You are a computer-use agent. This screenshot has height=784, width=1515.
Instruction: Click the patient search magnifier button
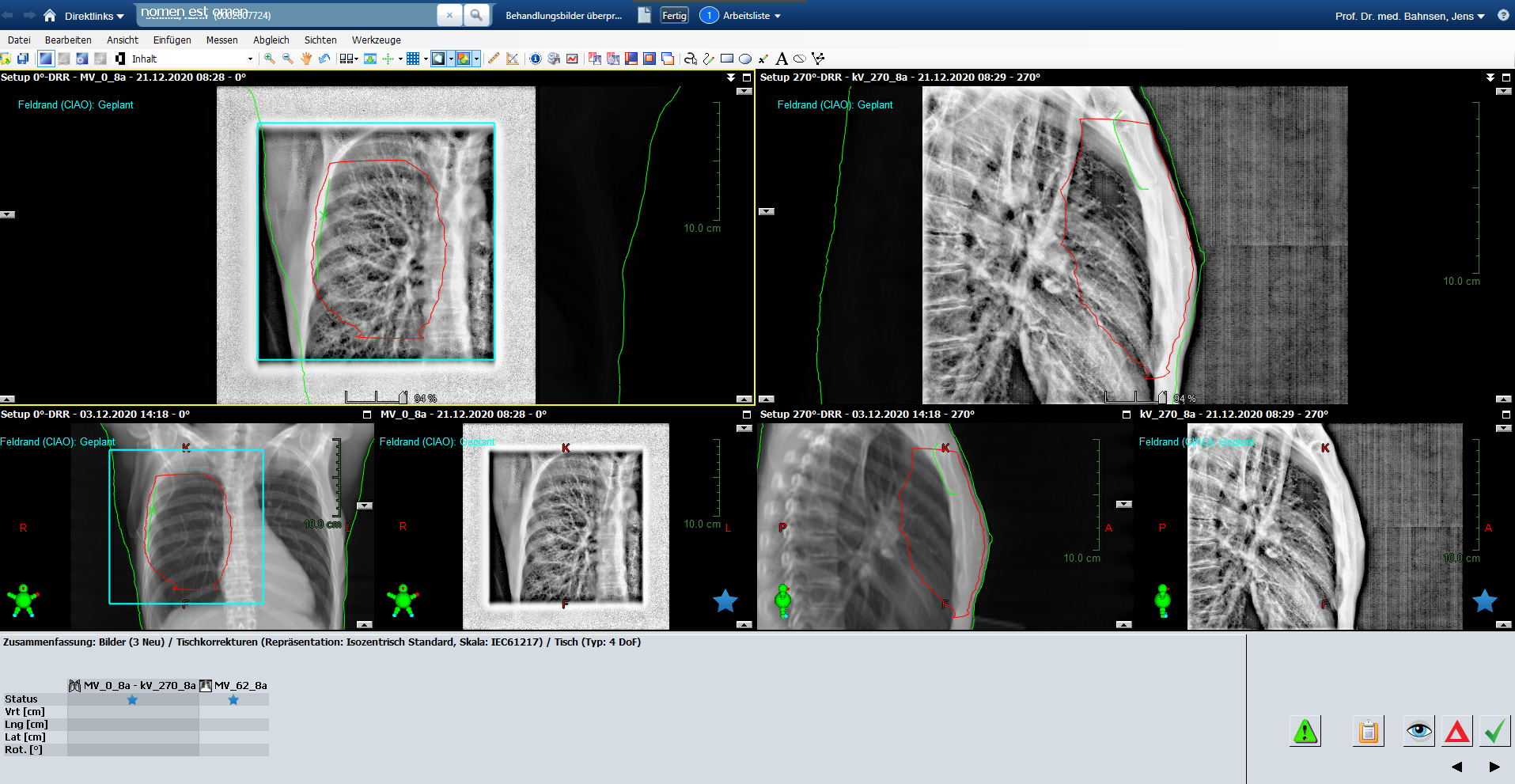coord(476,15)
